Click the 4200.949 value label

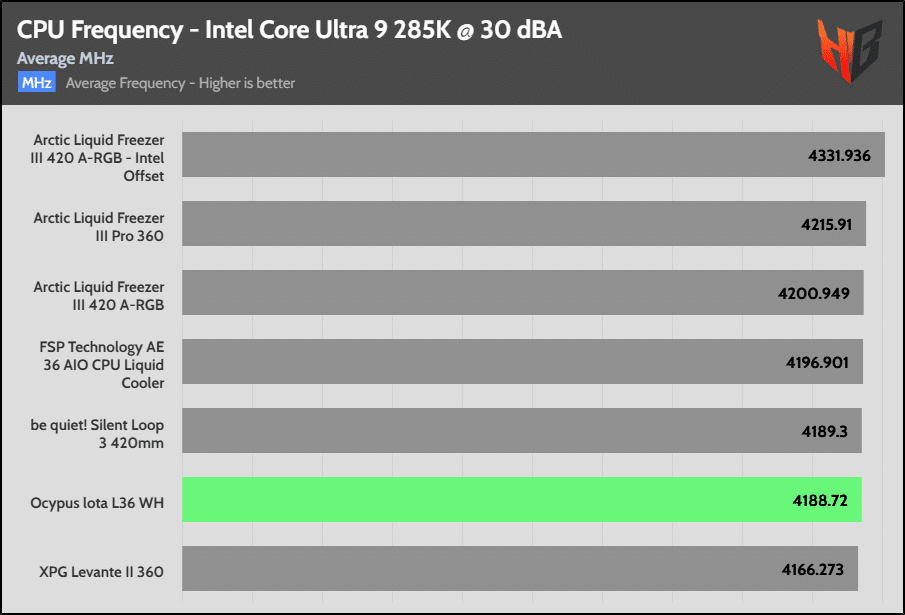pyautogui.click(x=814, y=294)
